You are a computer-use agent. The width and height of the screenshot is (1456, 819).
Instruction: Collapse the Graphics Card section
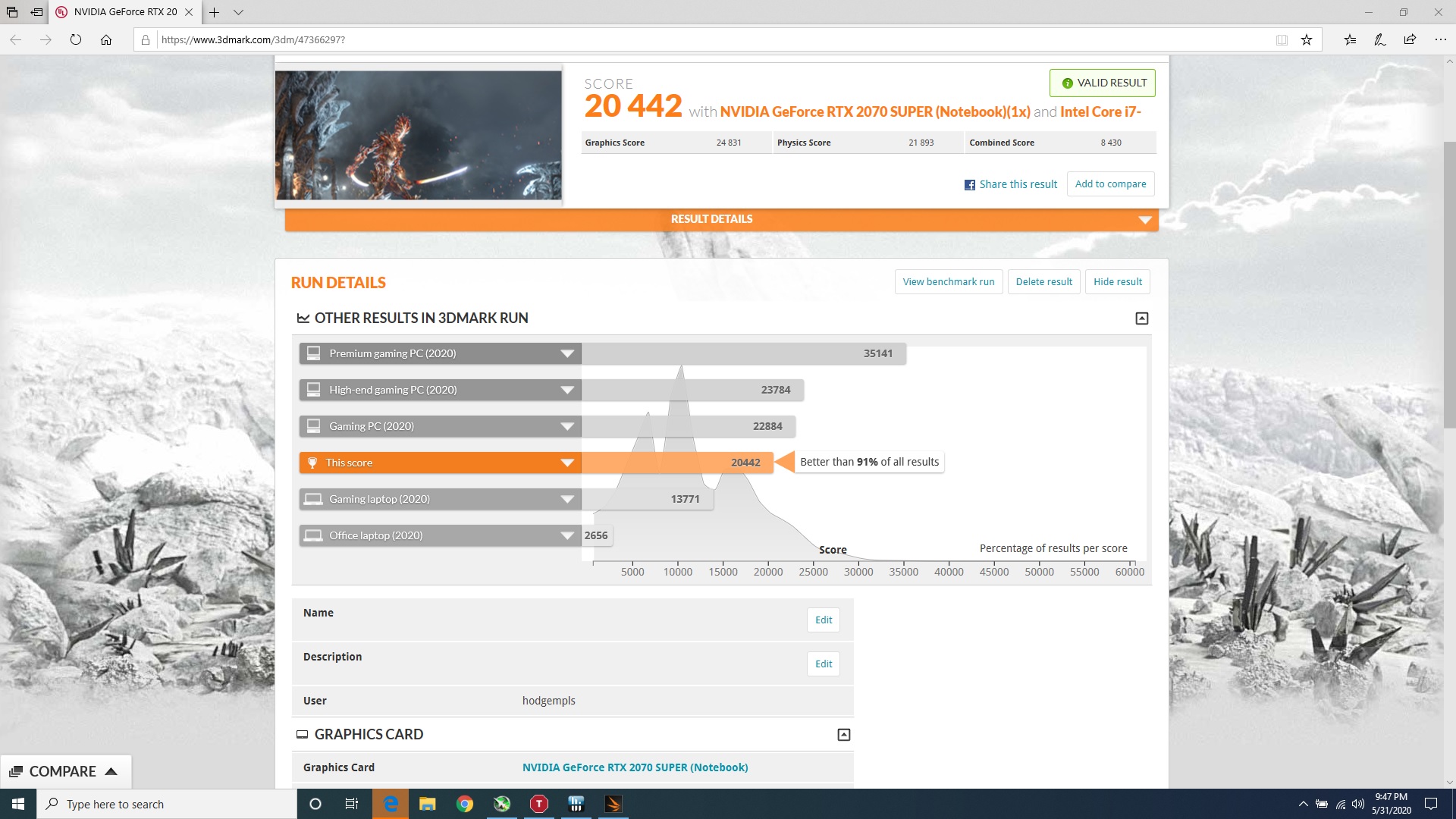click(x=844, y=735)
